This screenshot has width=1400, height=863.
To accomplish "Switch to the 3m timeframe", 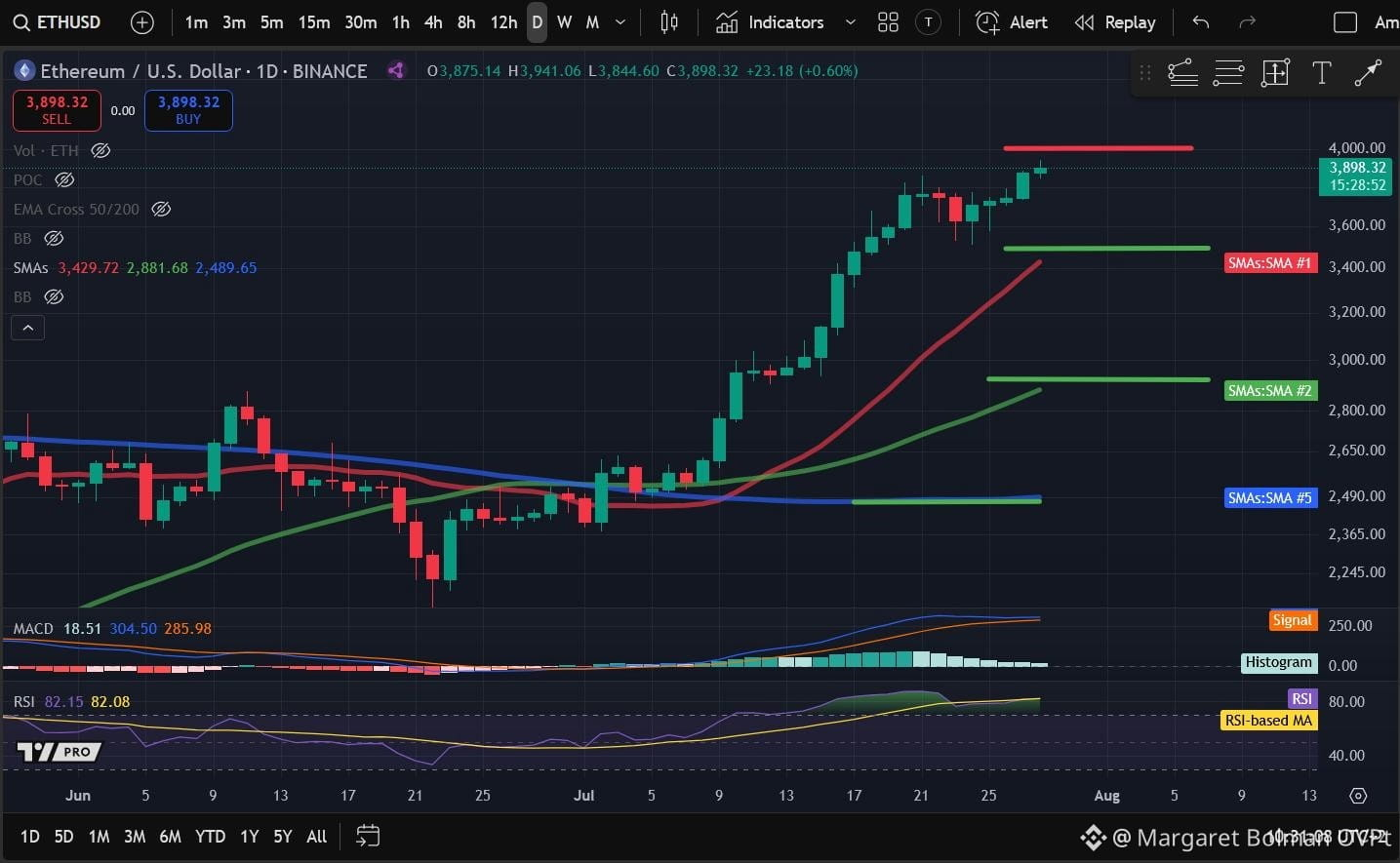I will click(233, 22).
